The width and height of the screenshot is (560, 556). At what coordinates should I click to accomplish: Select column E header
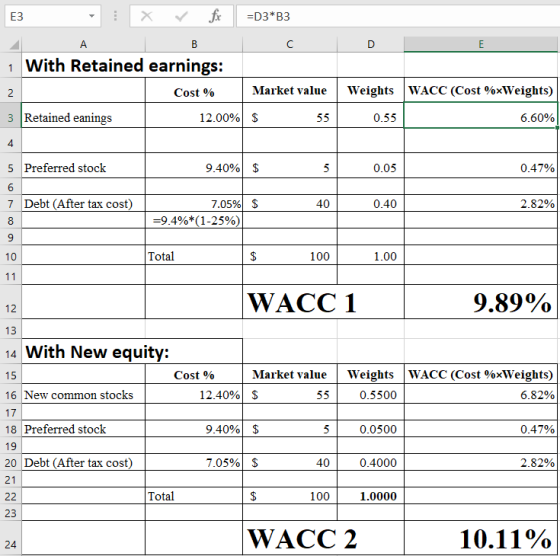click(x=481, y=45)
